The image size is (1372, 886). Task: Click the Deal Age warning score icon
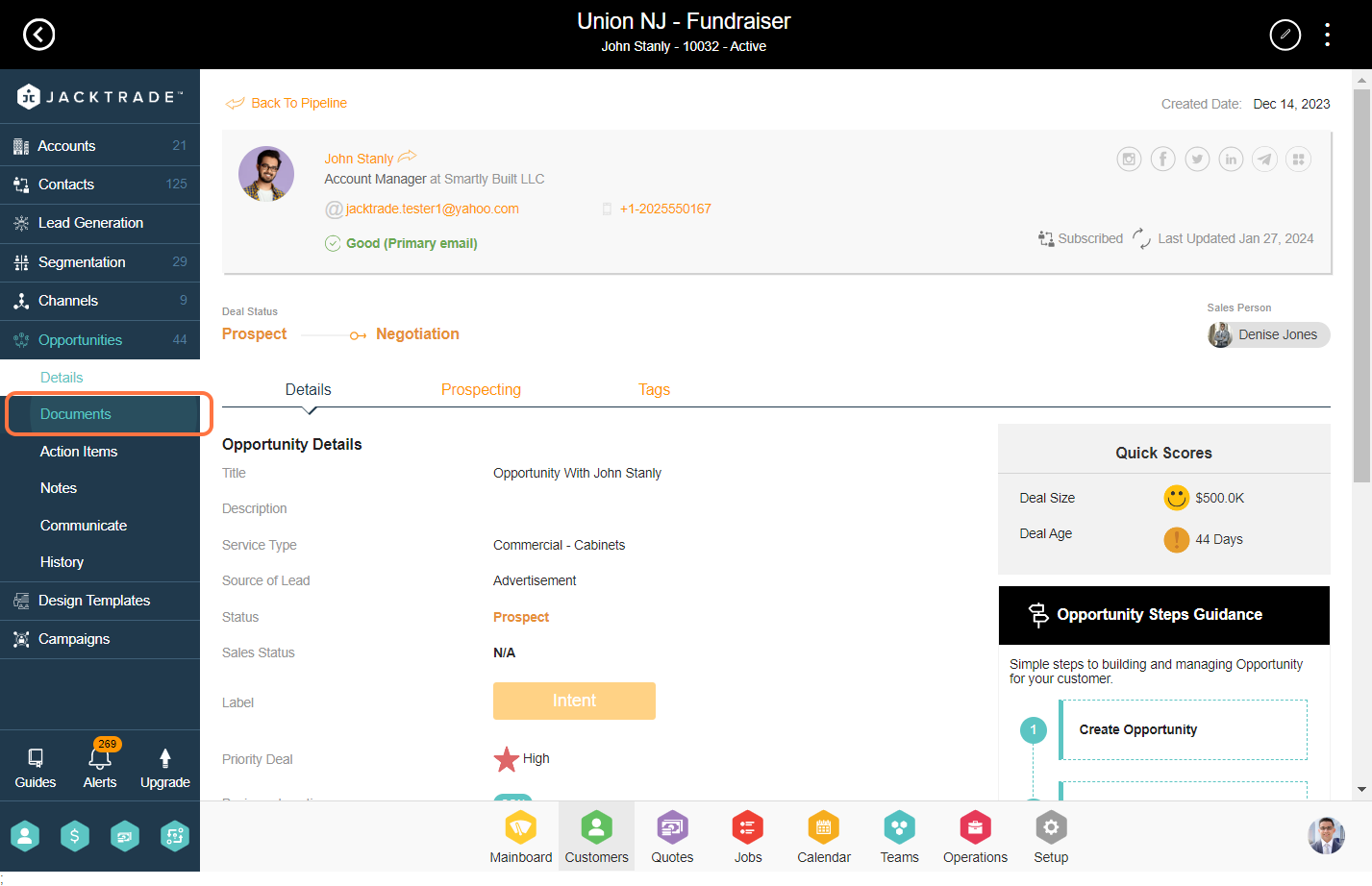coord(1177,539)
